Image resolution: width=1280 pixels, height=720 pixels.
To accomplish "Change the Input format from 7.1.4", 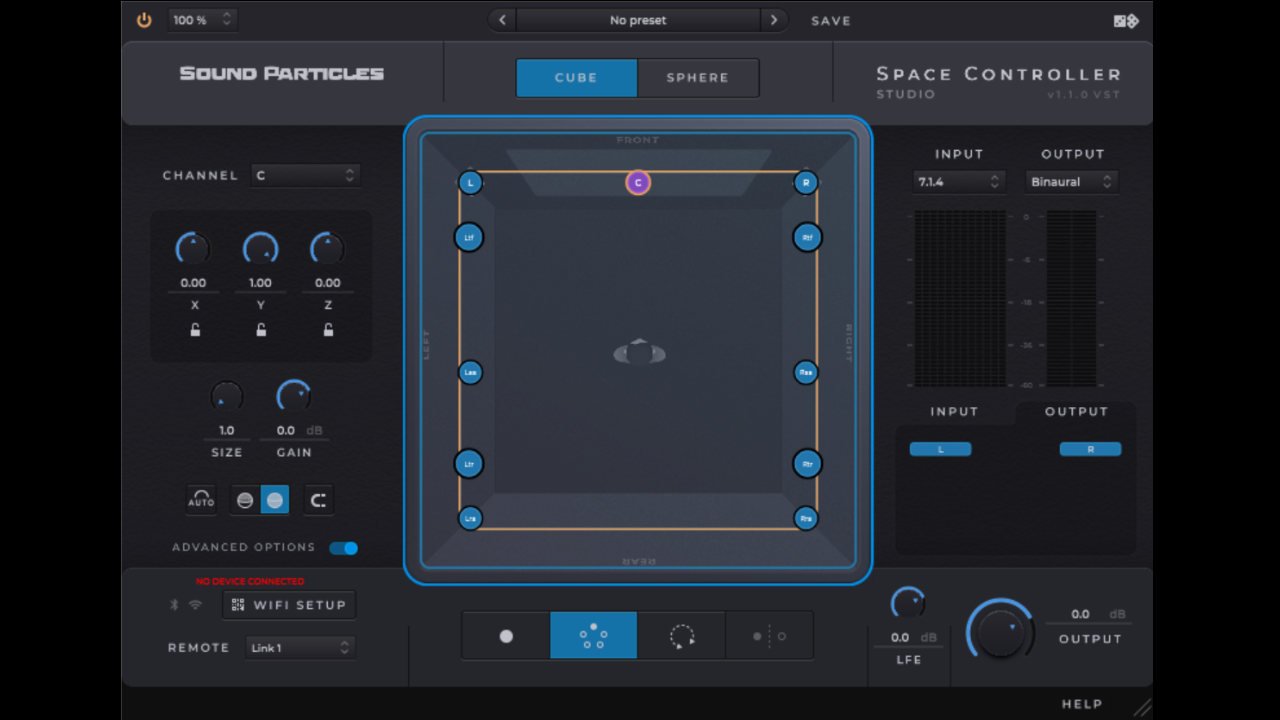I will click(958, 181).
